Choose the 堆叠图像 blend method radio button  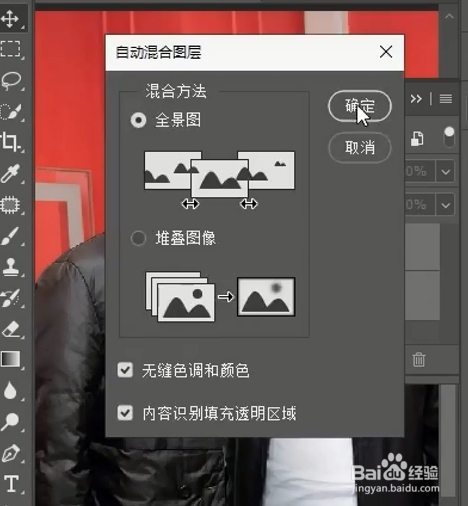click(x=138, y=238)
